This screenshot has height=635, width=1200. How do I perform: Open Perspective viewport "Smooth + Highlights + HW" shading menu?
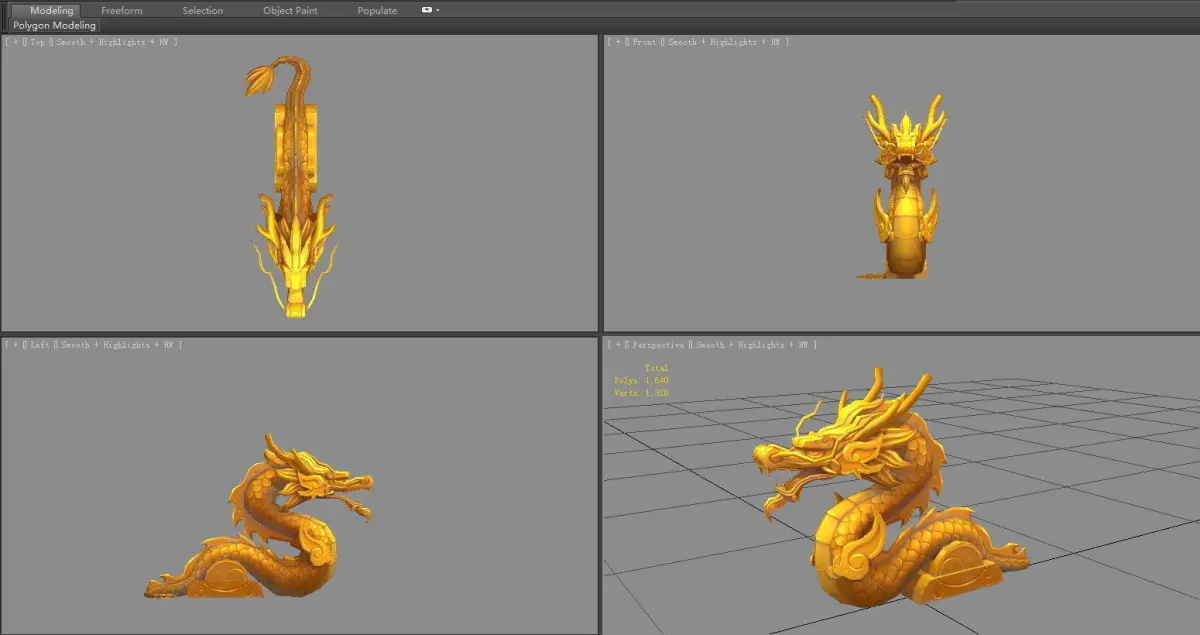(x=752, y=345)
